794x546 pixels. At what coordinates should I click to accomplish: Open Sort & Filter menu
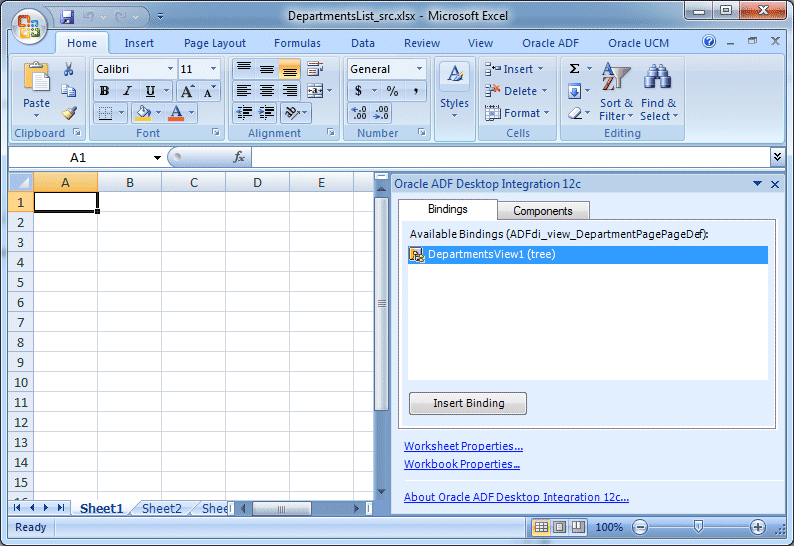[616, 92]
